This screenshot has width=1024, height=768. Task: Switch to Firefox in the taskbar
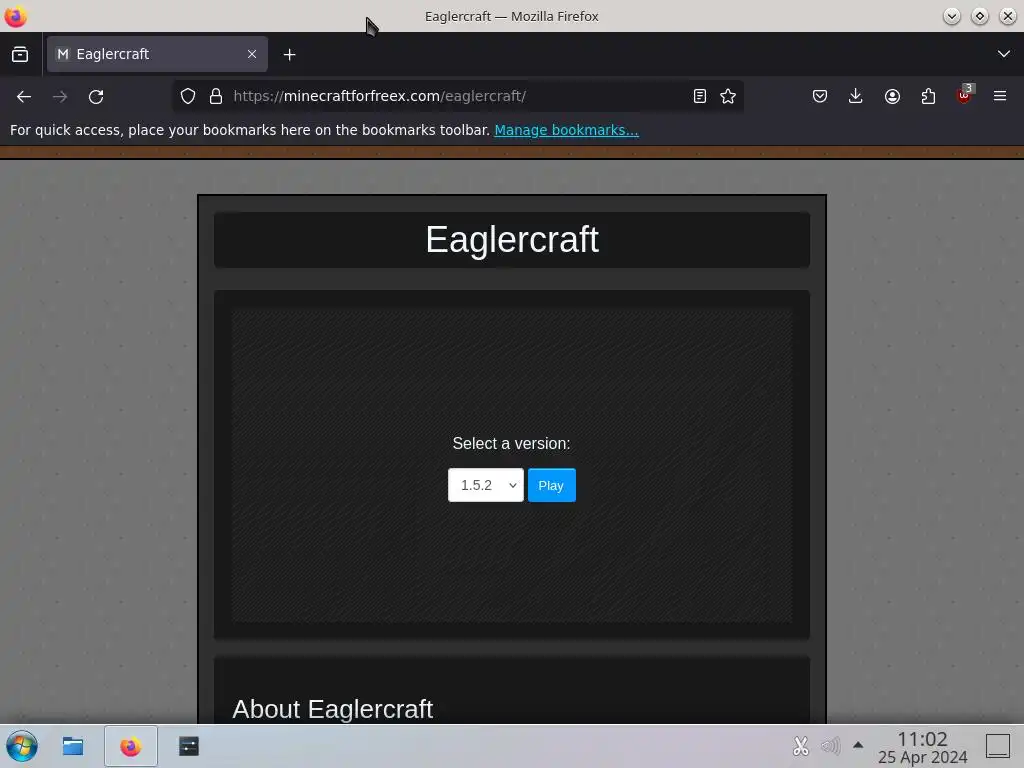coord(131,746)
